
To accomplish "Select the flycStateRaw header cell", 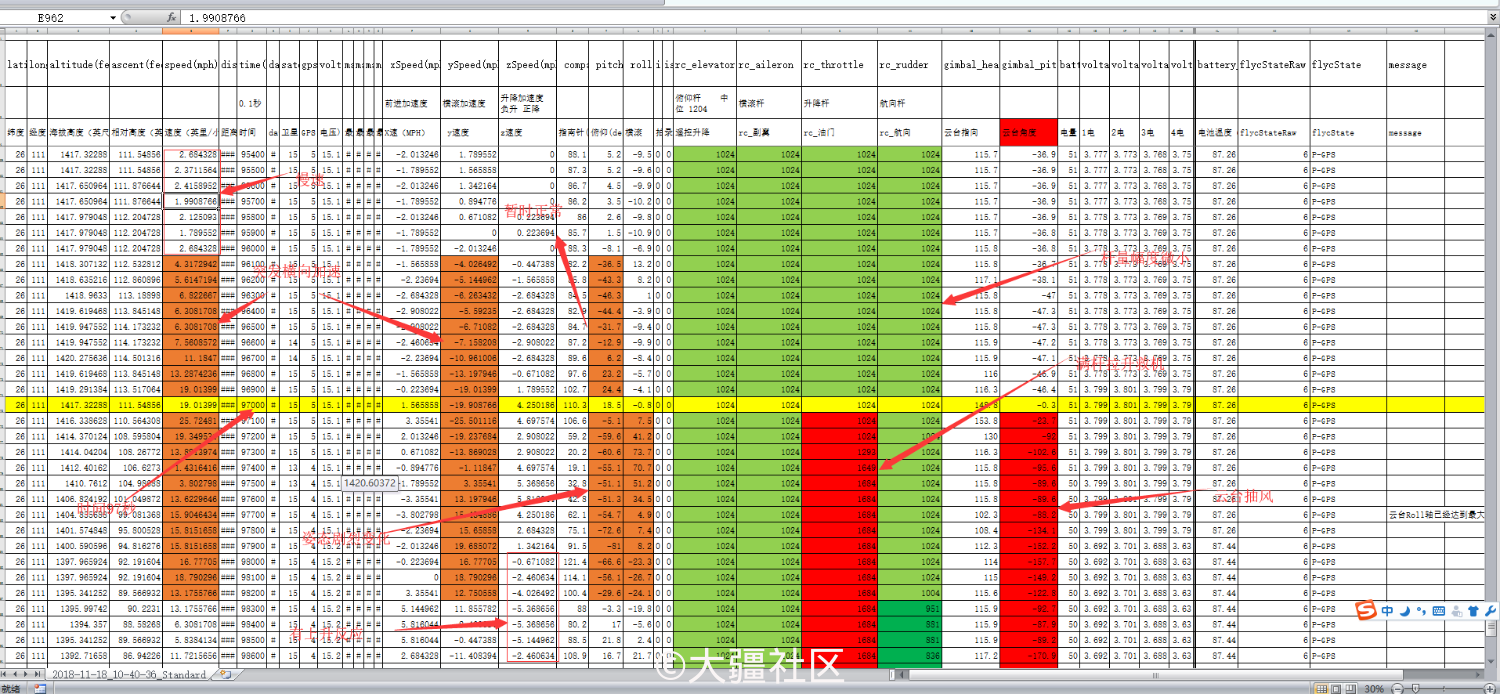I will (1273, 65).
